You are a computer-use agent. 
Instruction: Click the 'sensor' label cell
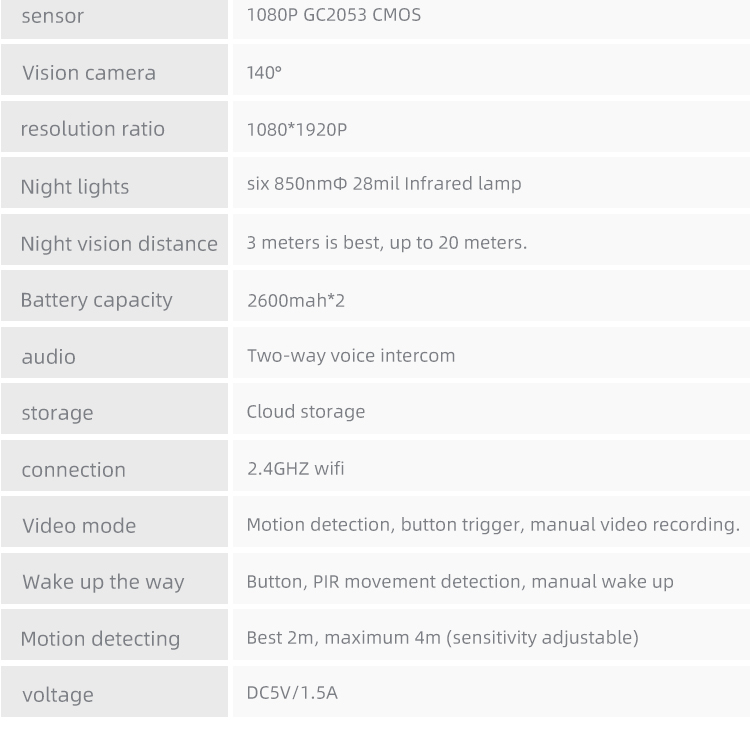(114, 17)
